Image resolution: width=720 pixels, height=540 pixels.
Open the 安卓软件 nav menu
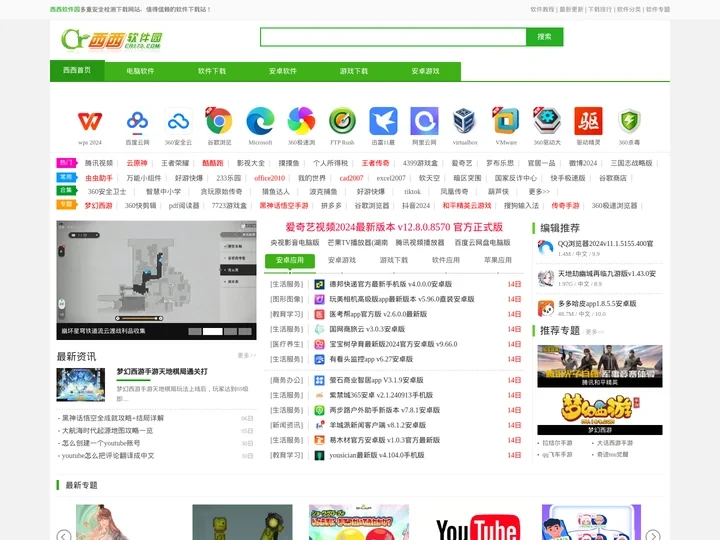[x=283, y=71]
